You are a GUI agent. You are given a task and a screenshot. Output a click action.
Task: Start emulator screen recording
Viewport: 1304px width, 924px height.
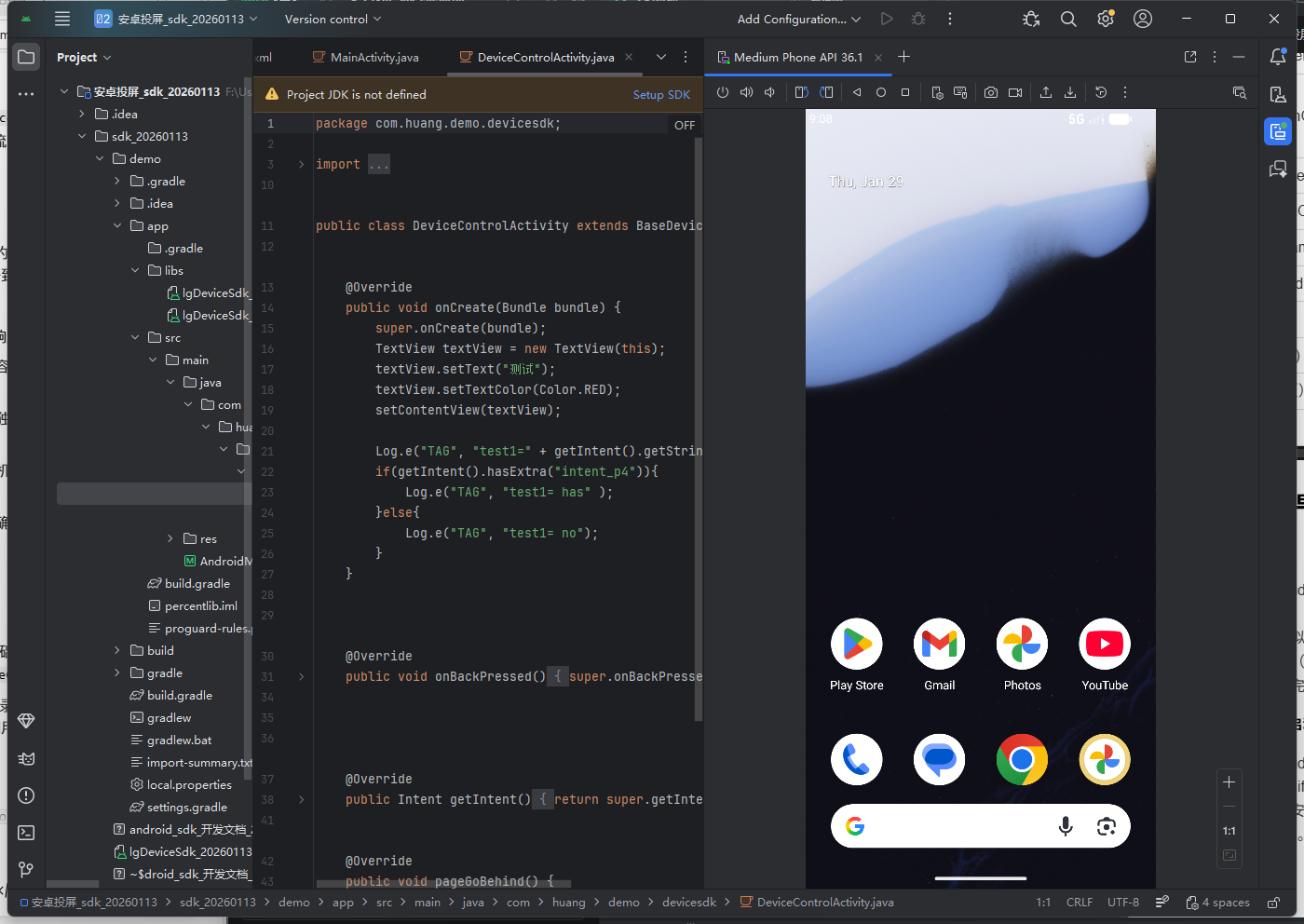pyautogui.click(x=1015, y=92)
